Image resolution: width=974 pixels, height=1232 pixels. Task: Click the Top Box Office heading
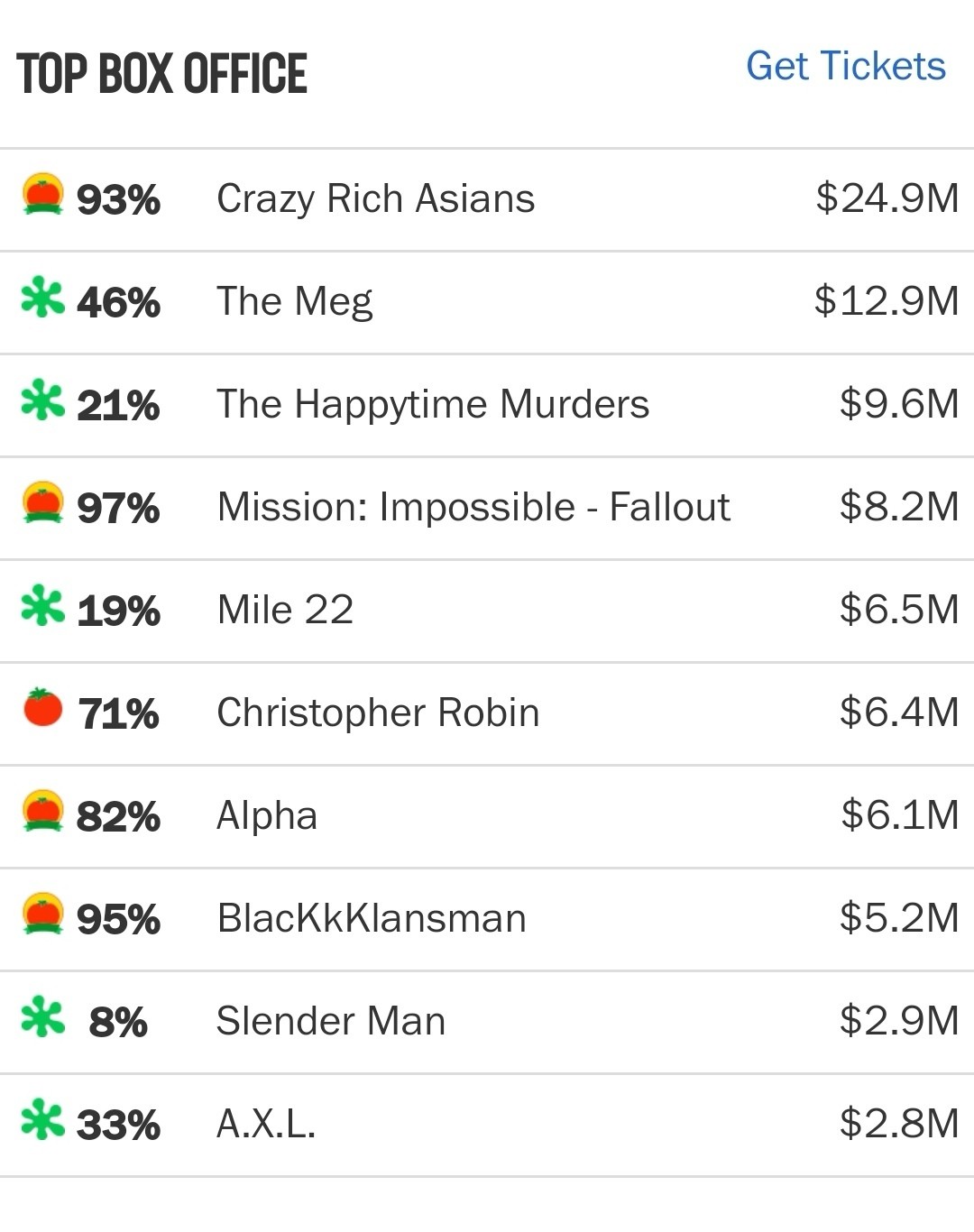pyautogui.click(x=162, y=74)
